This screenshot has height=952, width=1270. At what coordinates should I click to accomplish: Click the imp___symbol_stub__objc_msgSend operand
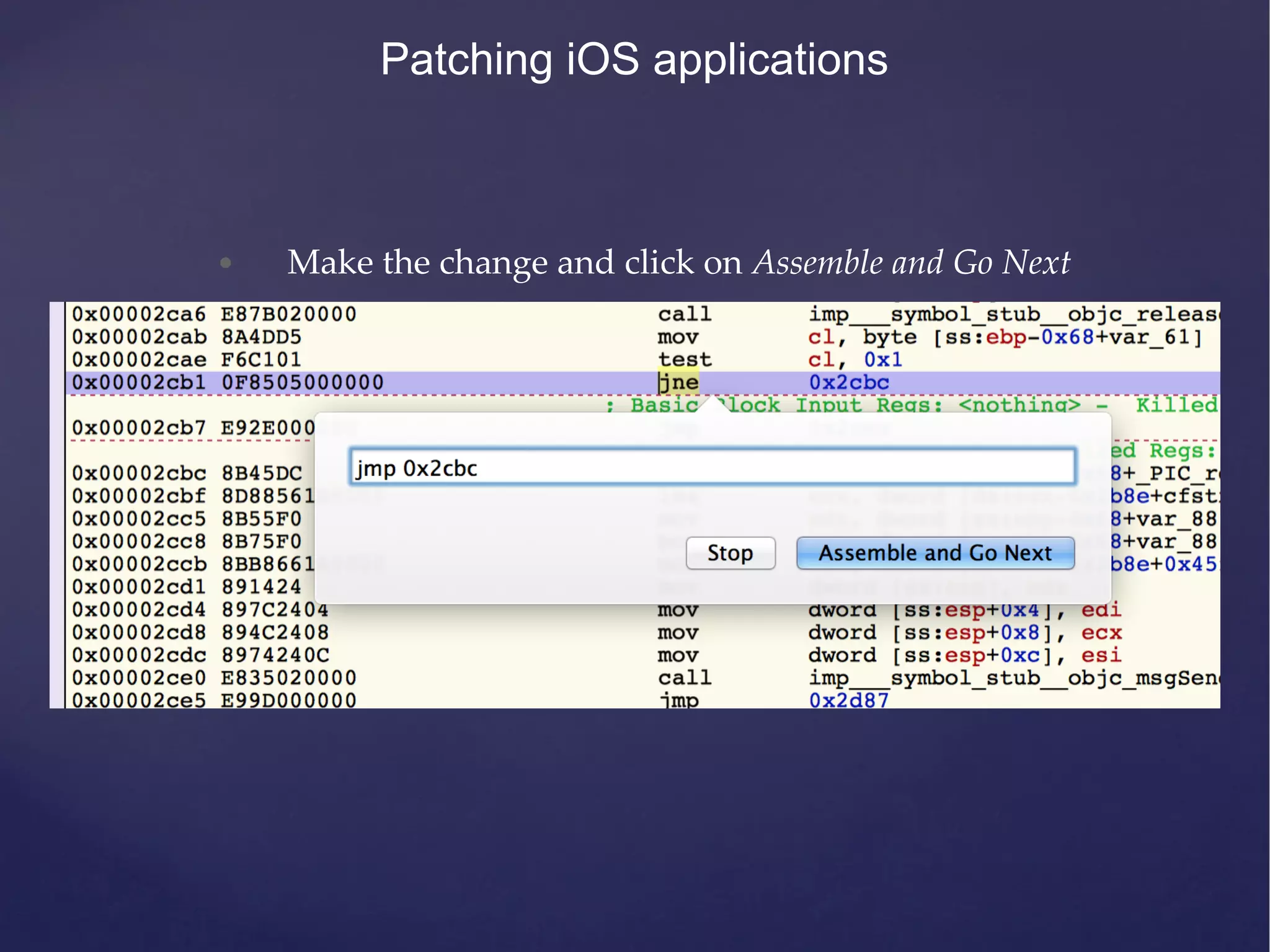[x=1014, y=678]
